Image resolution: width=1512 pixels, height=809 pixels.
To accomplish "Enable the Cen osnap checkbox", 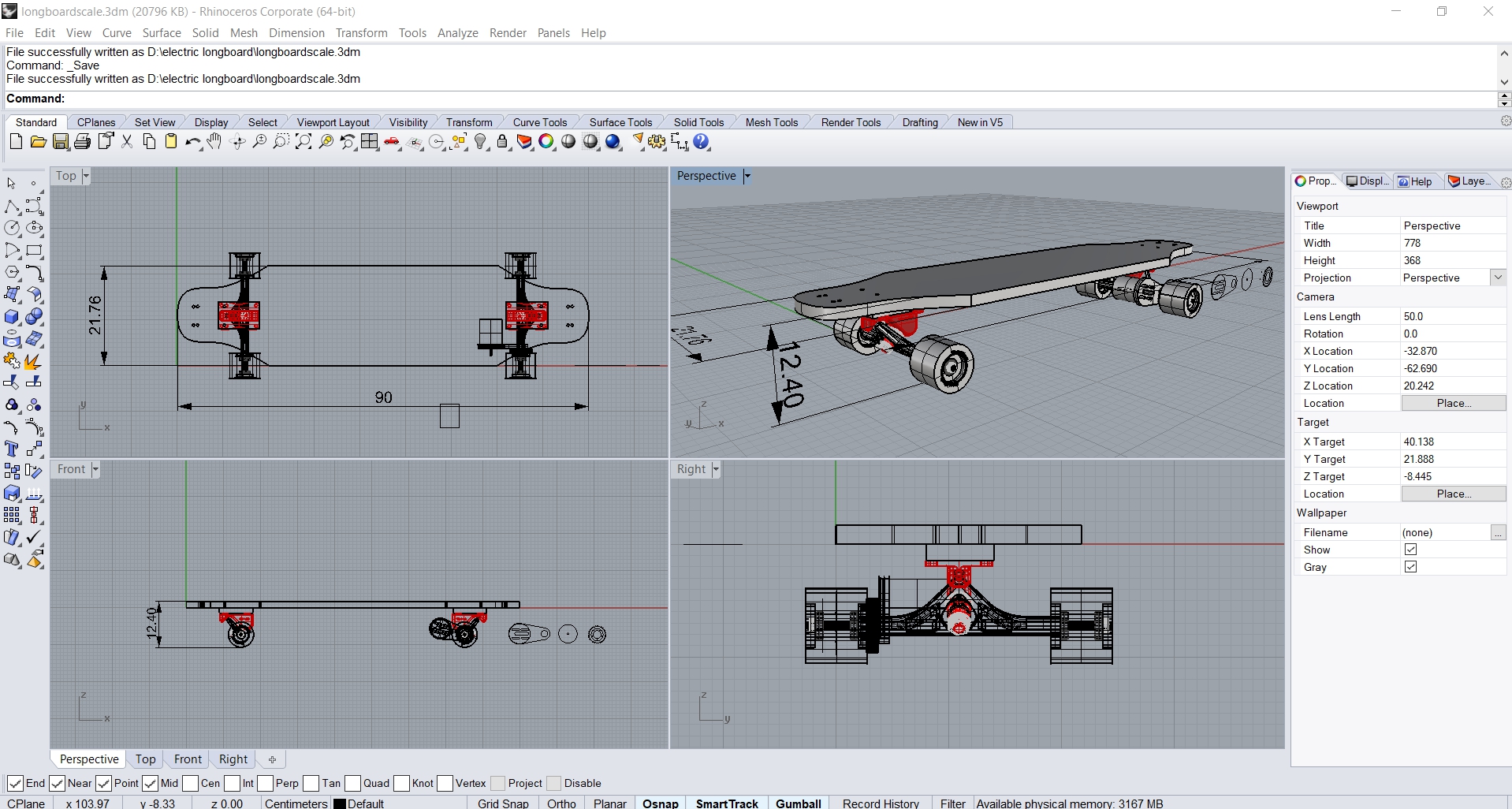I will [190, 783].
